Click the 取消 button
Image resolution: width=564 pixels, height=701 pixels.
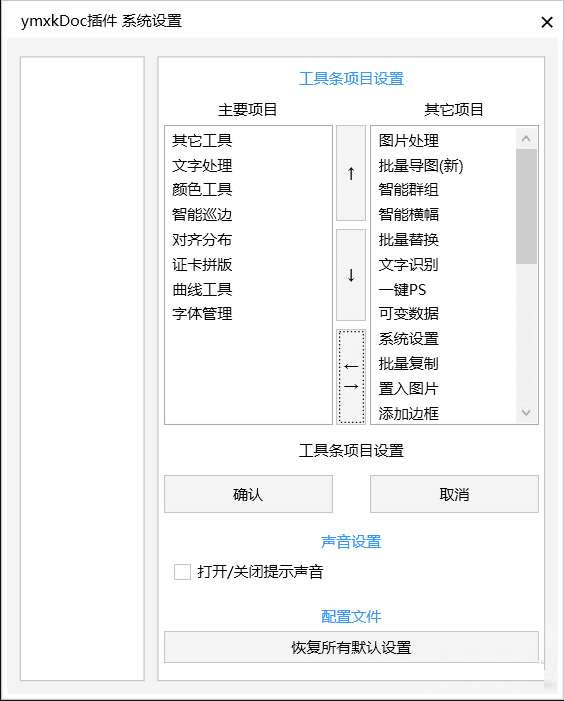pyautogui.click(x=454, y=494)
